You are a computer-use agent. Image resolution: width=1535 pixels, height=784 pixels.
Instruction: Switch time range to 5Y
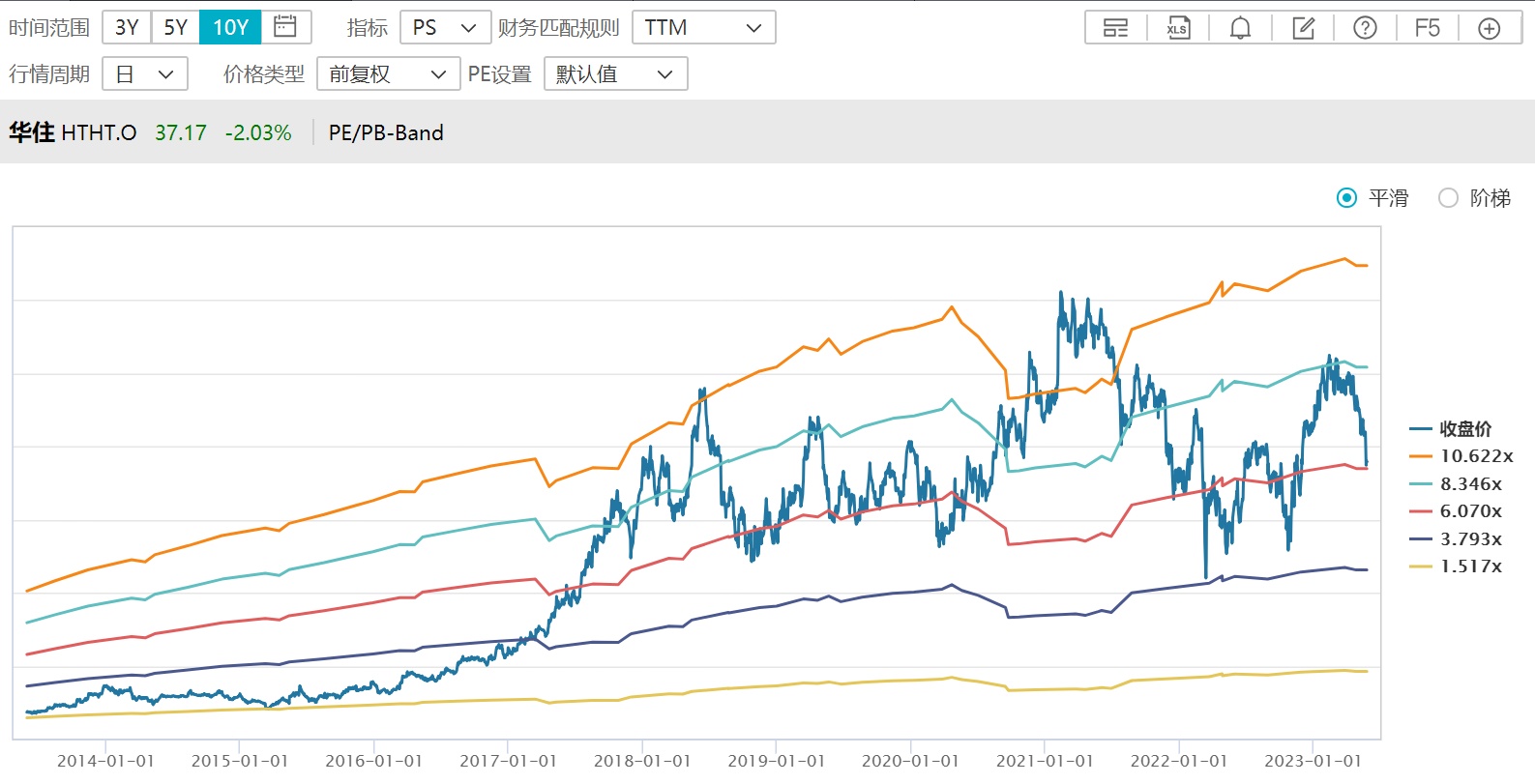(x=175, y=27)
